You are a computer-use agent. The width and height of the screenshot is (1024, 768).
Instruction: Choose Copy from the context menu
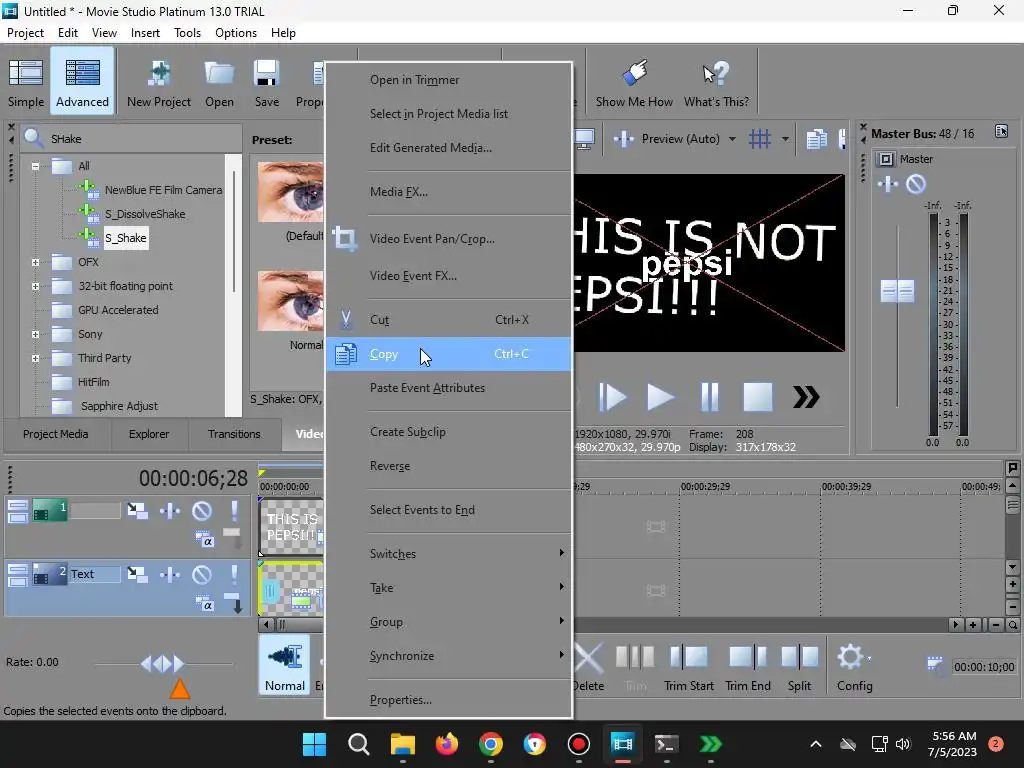(x=449, y=354)
